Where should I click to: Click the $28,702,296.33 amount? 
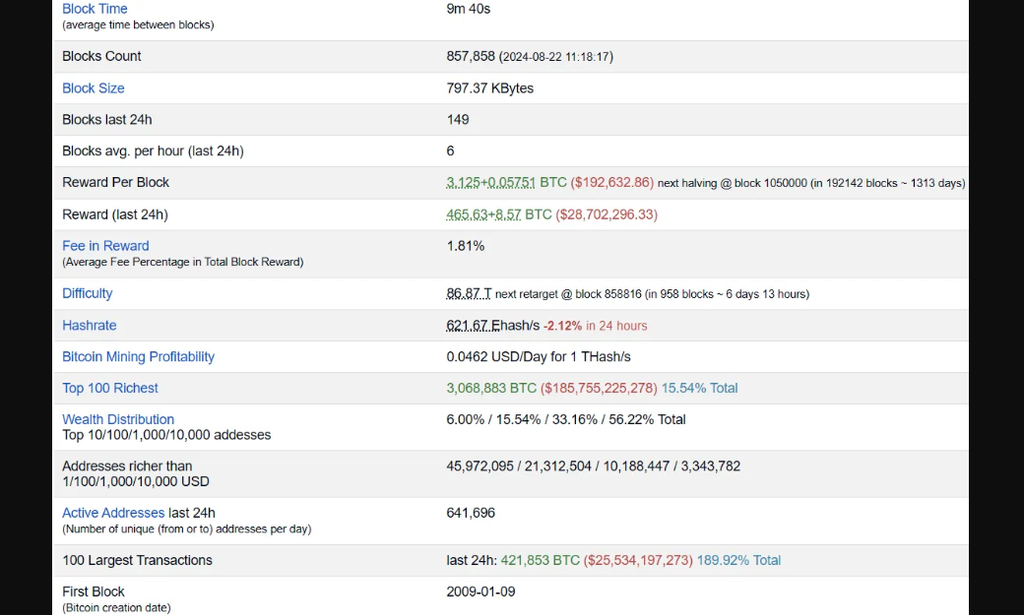point(606,215)
